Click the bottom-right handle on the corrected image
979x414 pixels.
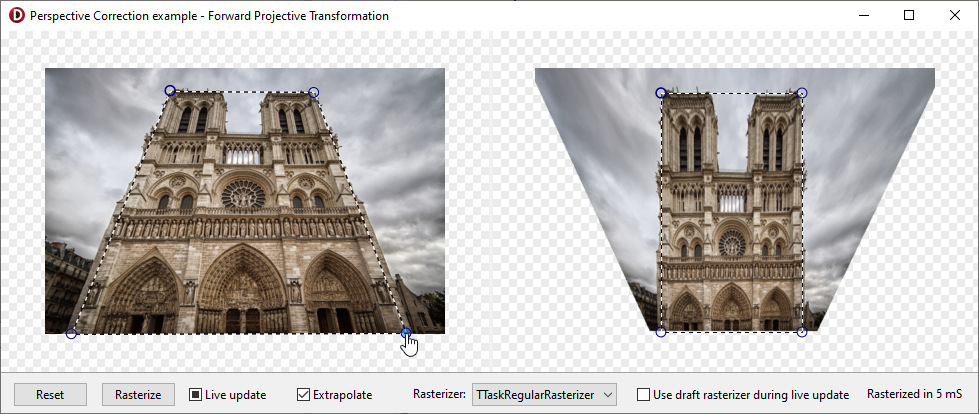pyautogui.click(x=802, y=332)
